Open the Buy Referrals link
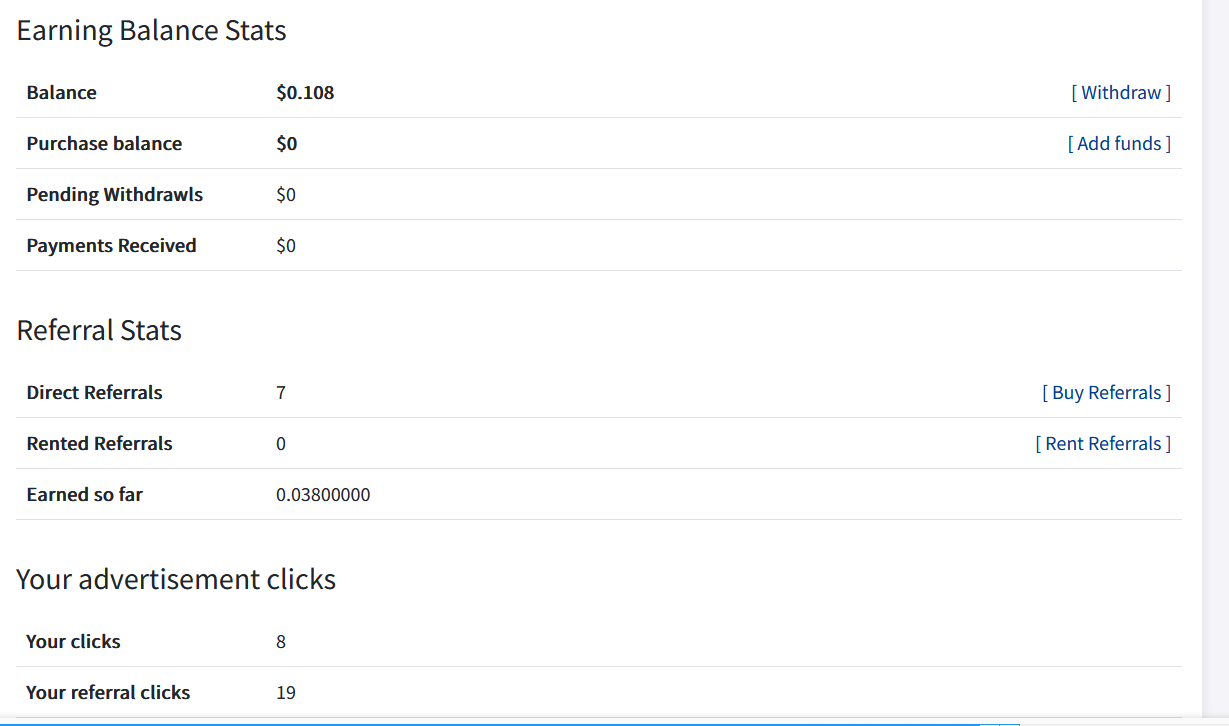Image resolution: width=1229 pixels, height=726 pixels. 1107,393
